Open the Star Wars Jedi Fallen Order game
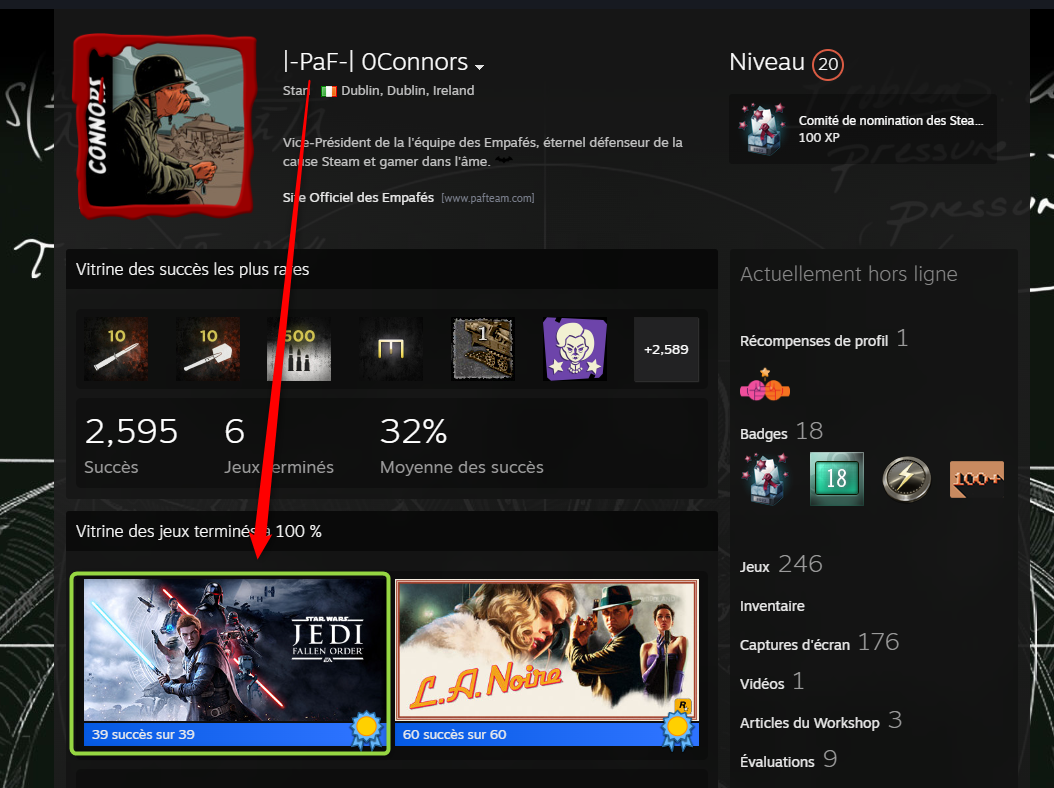 tap(235, 650)
